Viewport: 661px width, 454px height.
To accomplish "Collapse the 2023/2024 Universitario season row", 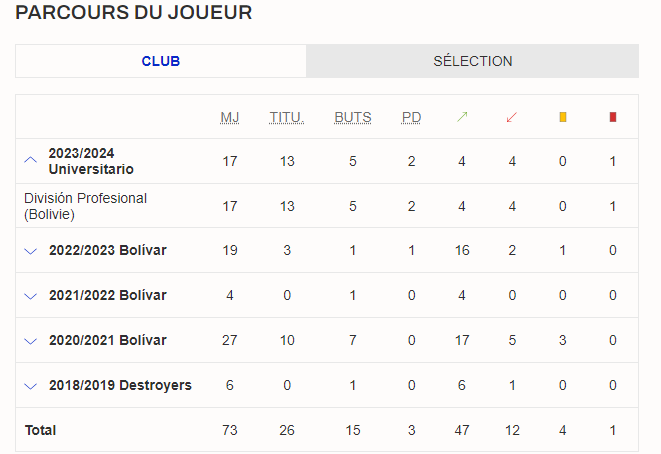I will coord(31,161).
